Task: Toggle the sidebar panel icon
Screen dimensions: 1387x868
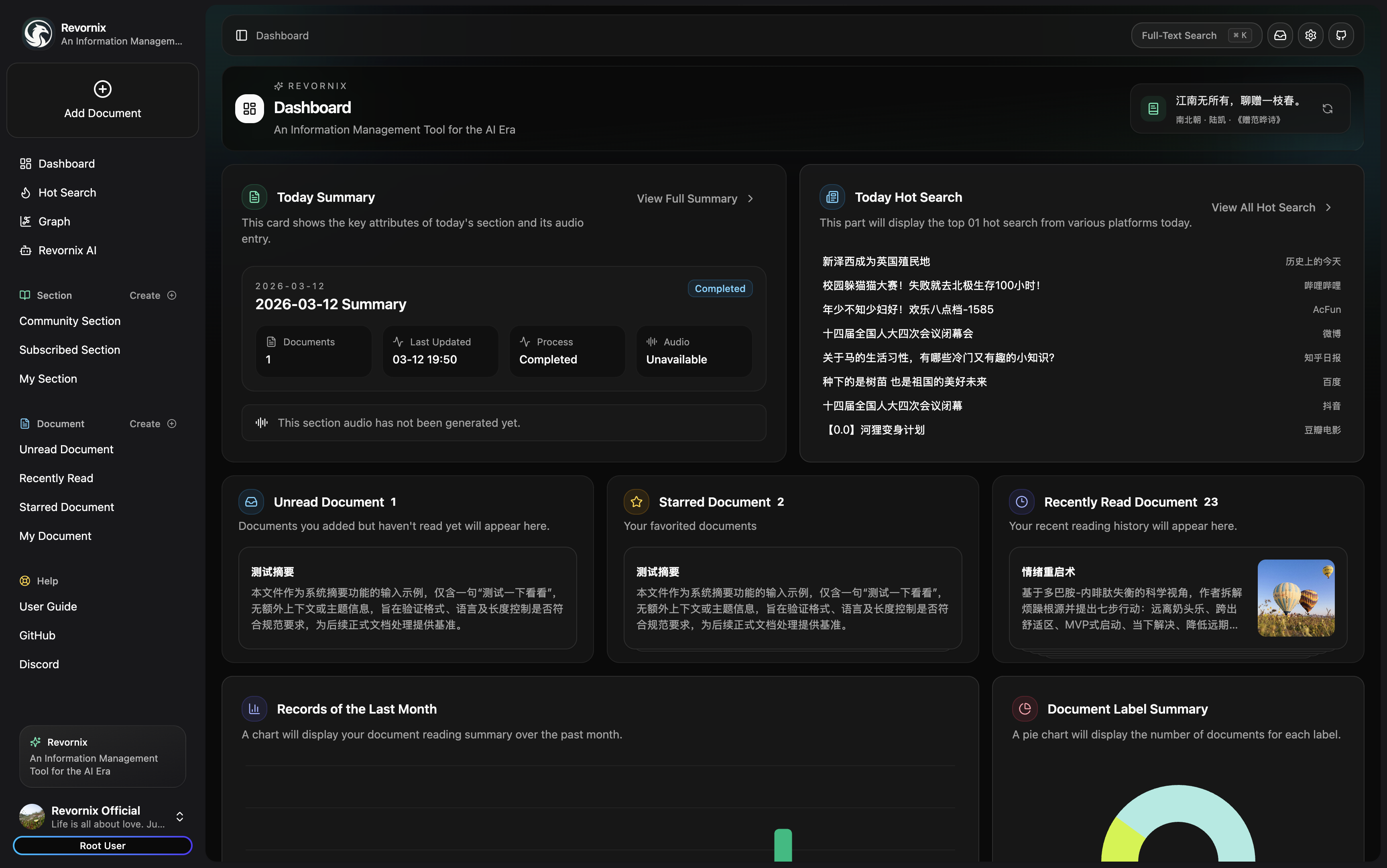Action: (x=241, y=36)
